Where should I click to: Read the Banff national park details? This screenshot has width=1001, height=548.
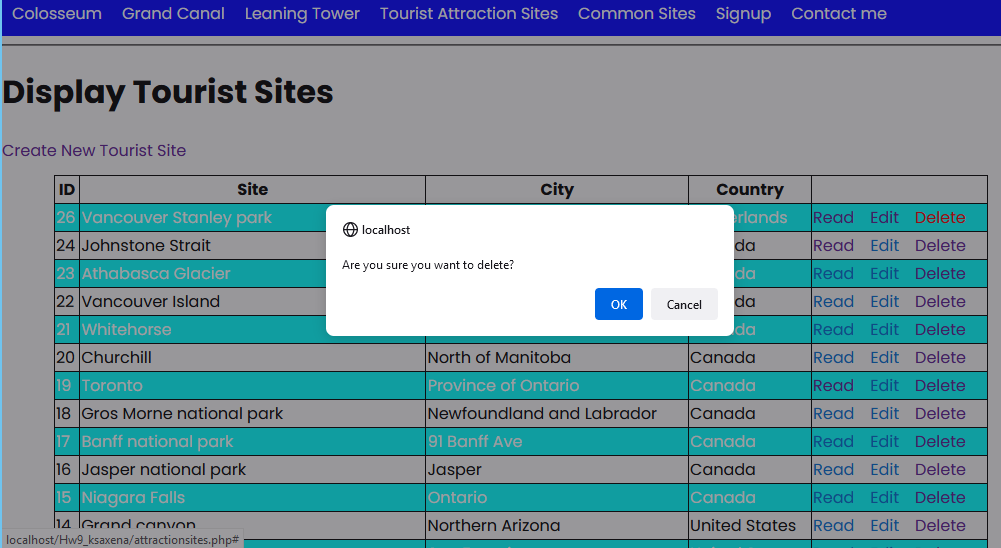point(833,442)
